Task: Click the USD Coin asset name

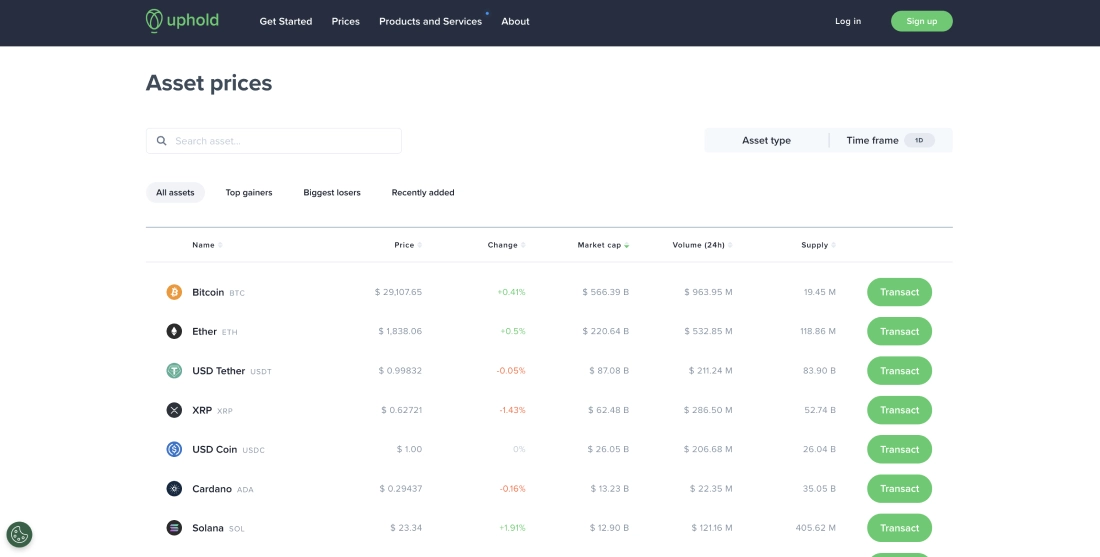Action: tap(215, 449)
